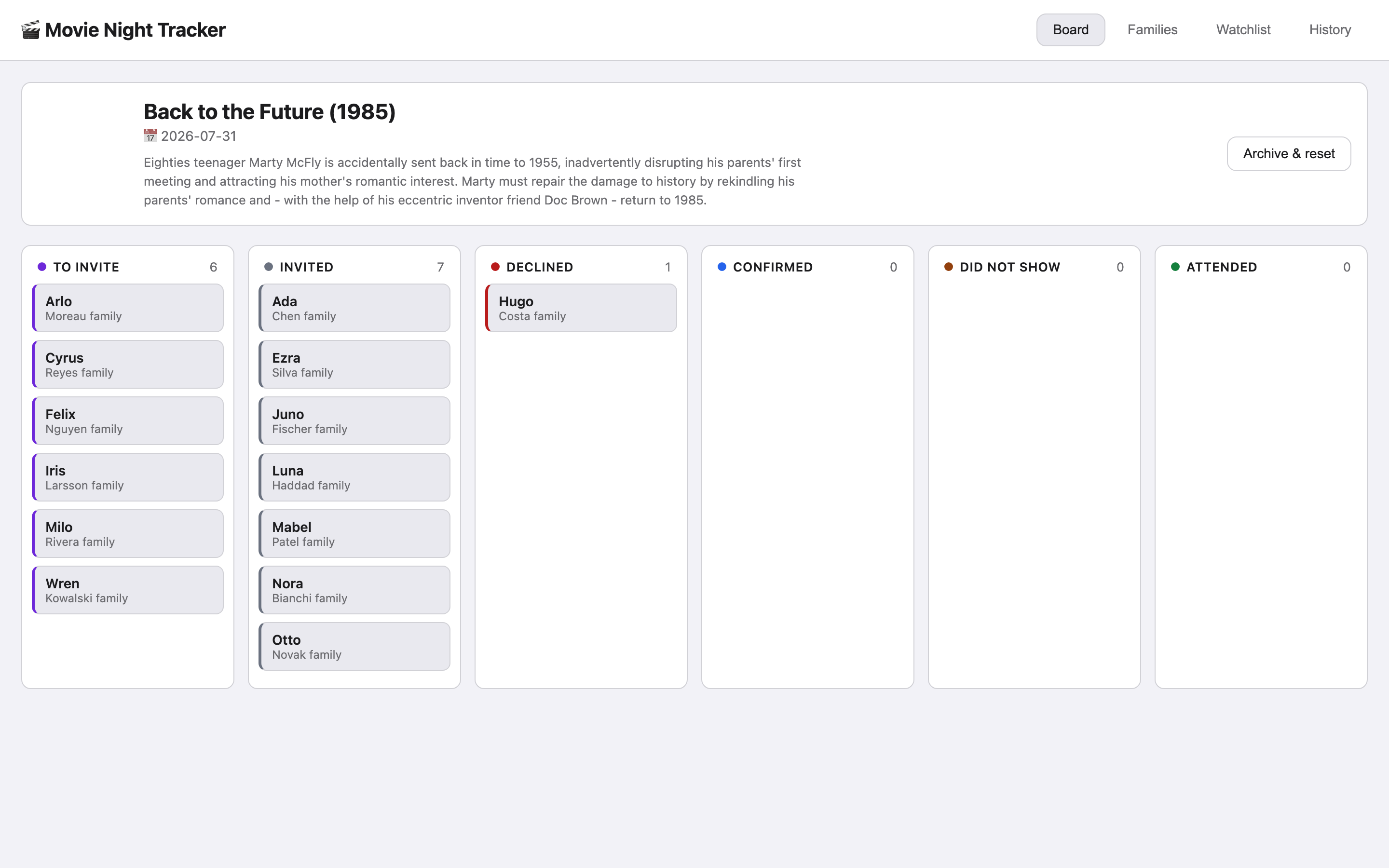This screenshot has height=868, width=1389.
Task: Click the CONFIRMED column header
Action: pyautogui.click(x=773, y=267)
